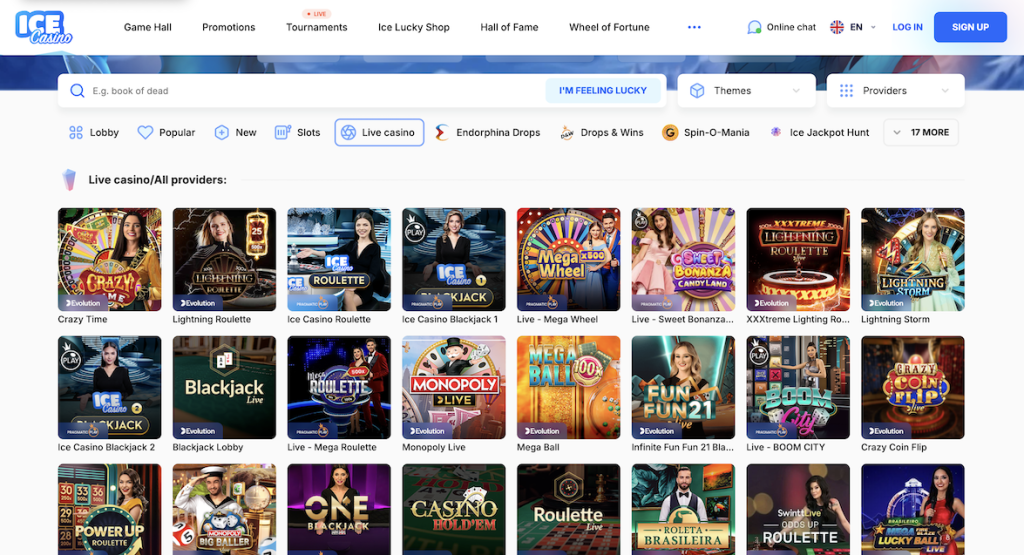
Task: Expand the Providers dropdown
Action: [x=895, y=91]
